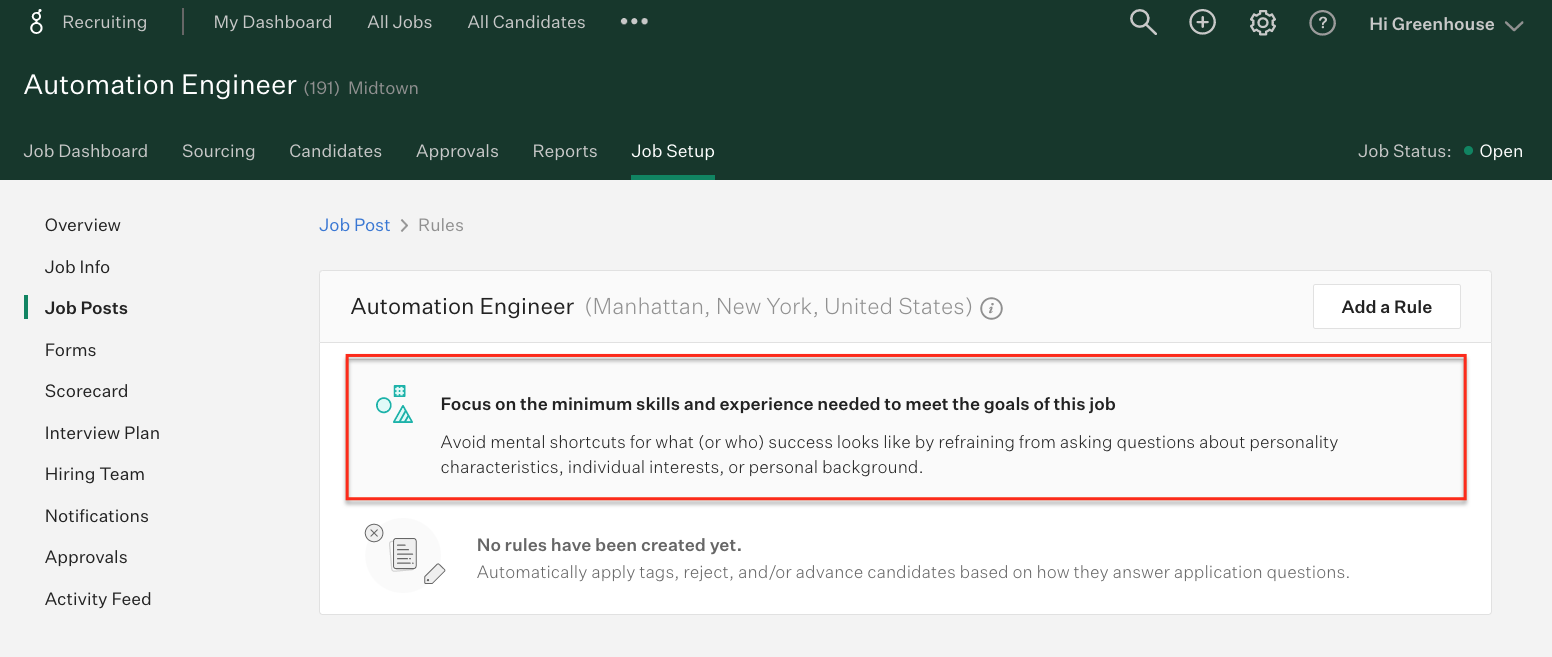Select Activity Feed in the sidebar

[x=98, y=599]
